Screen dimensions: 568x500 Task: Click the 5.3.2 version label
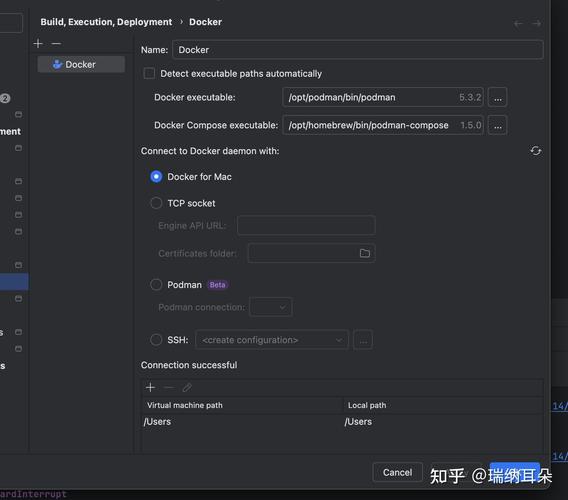click(470, 97)
